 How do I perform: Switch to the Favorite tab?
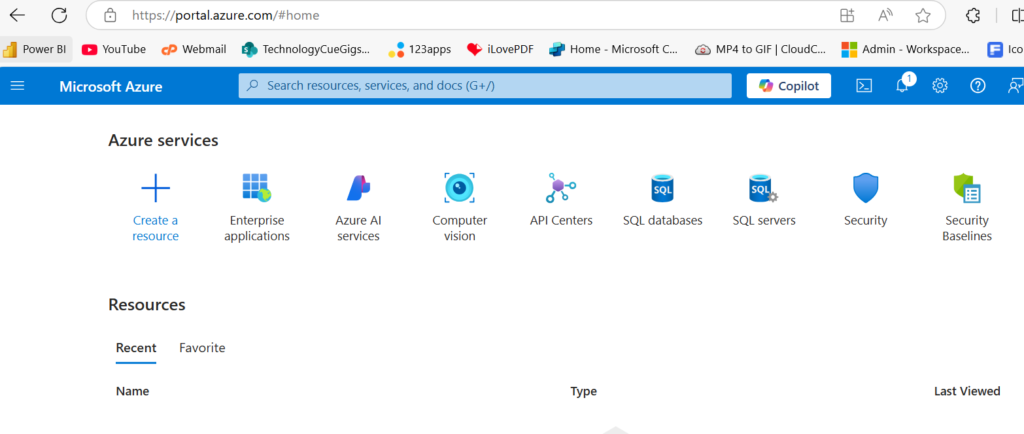202,348
